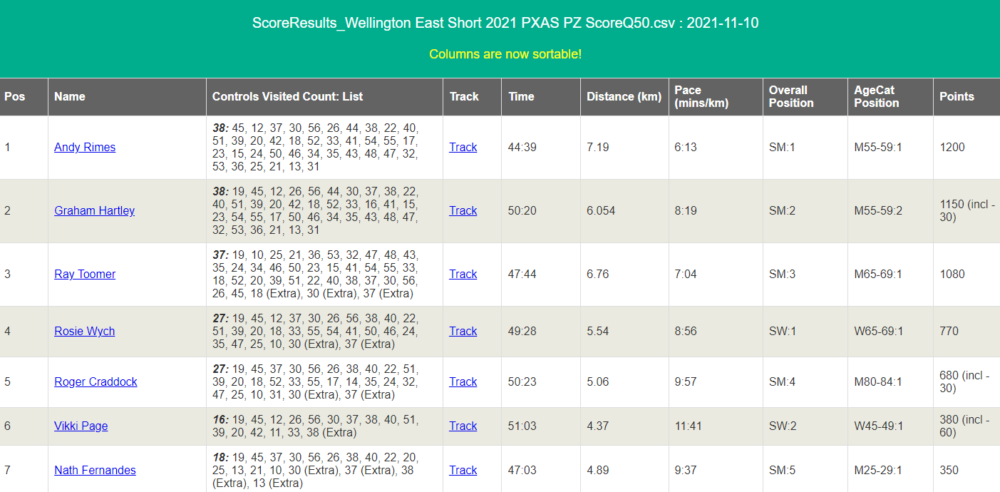Select age category M65-69:1
Viewport: 1000px width, 492px height.
878,274
